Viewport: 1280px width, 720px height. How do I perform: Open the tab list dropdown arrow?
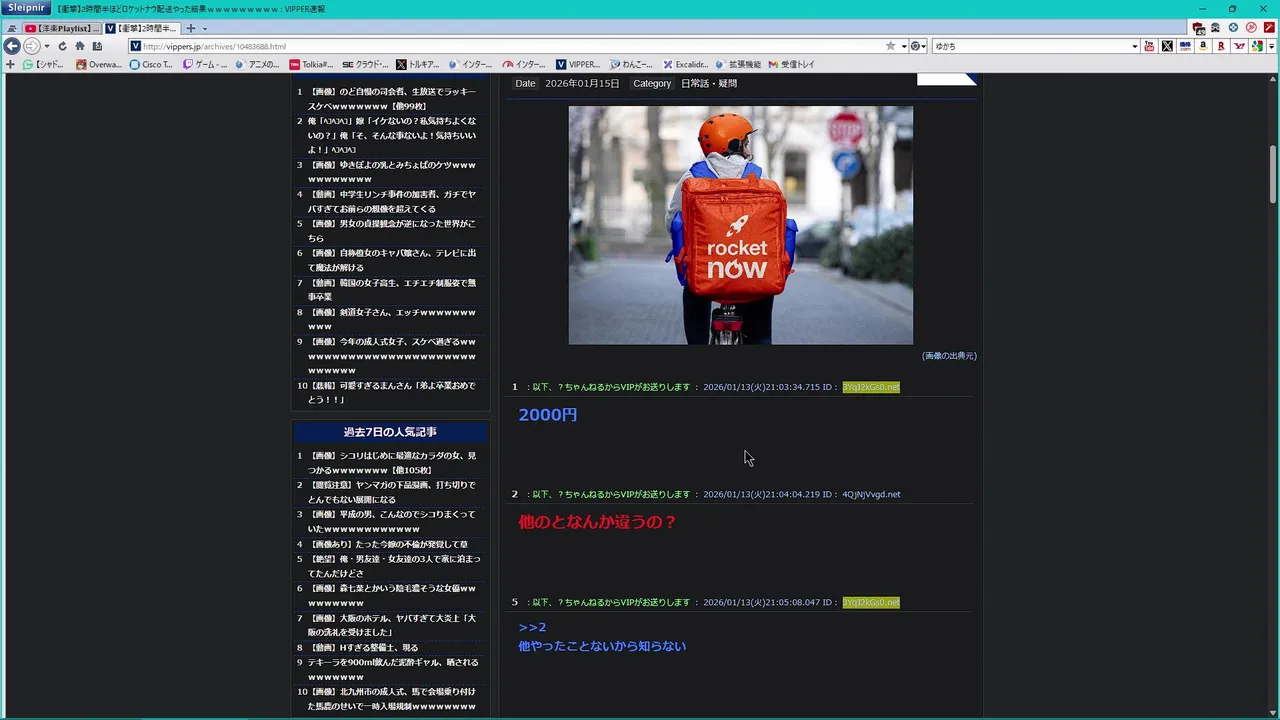coord(204,28)
